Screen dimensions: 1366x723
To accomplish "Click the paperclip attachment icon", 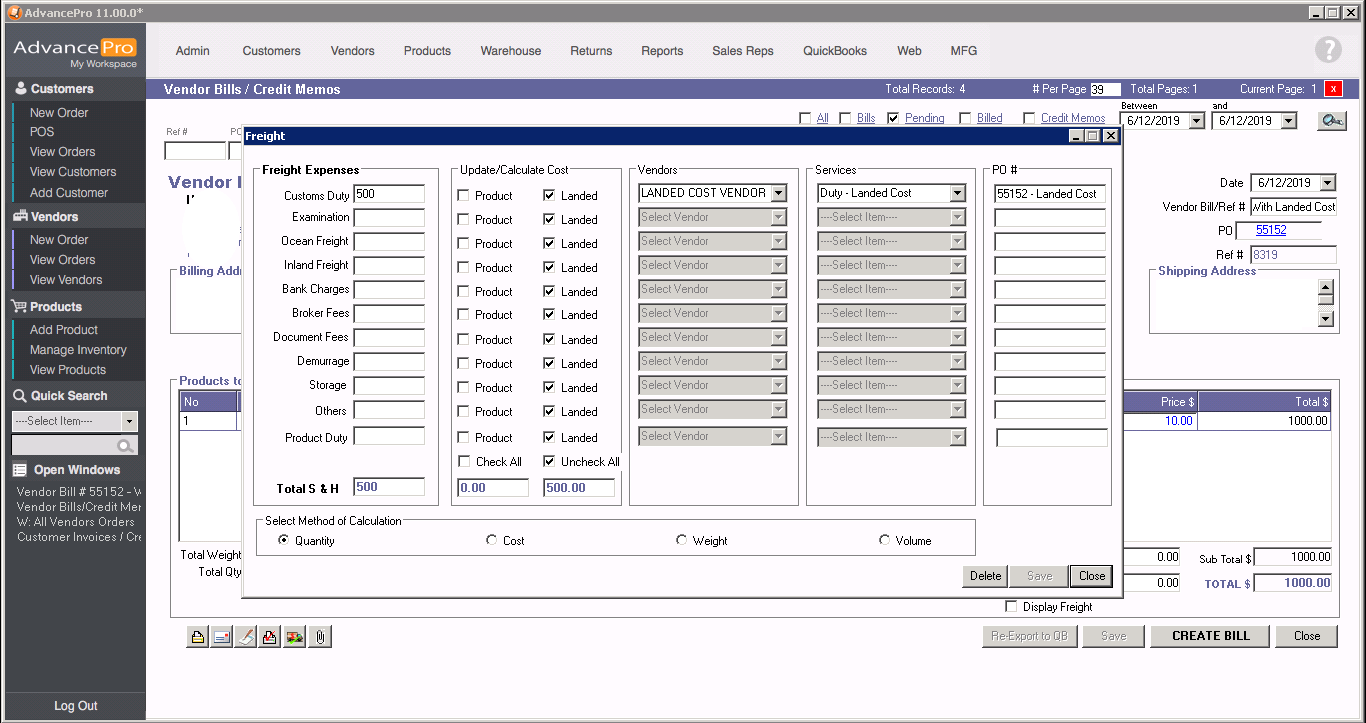I will [320, 637].
